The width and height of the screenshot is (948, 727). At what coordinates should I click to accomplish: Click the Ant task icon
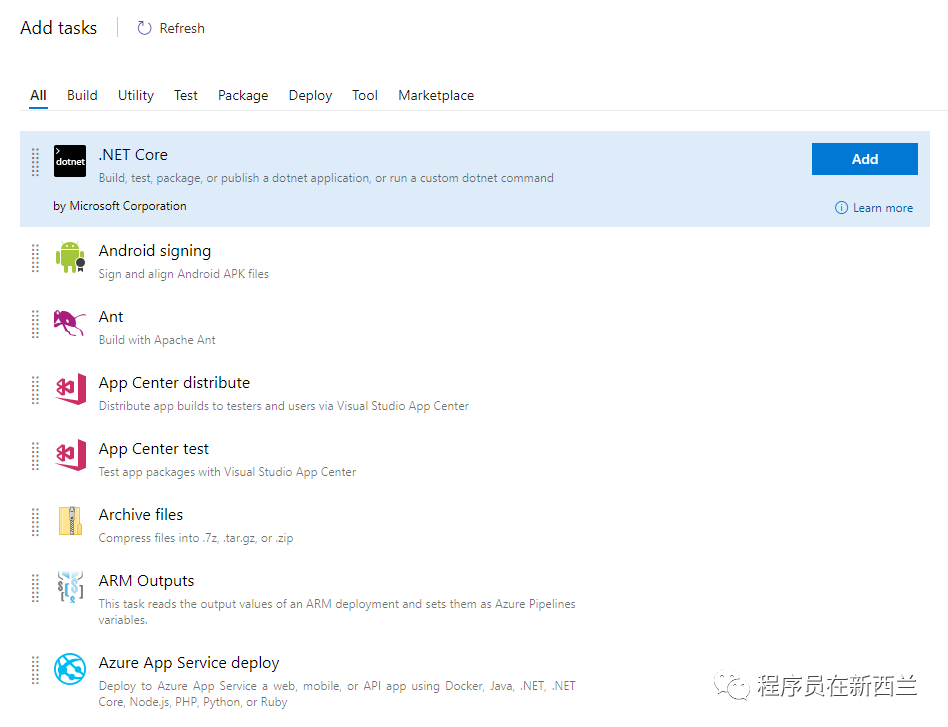(70, 323)
